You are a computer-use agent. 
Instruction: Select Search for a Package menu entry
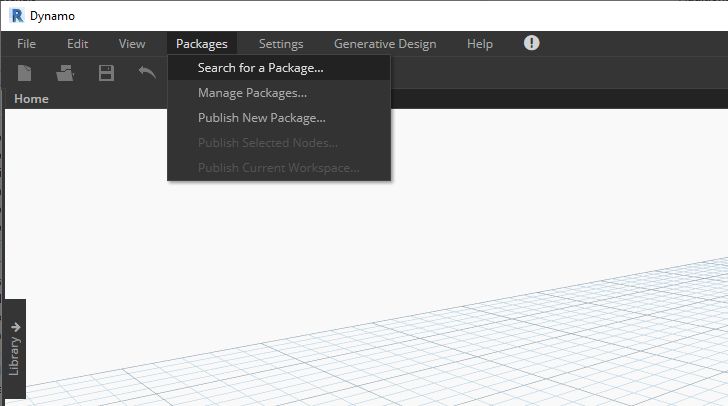coord(260,68)
